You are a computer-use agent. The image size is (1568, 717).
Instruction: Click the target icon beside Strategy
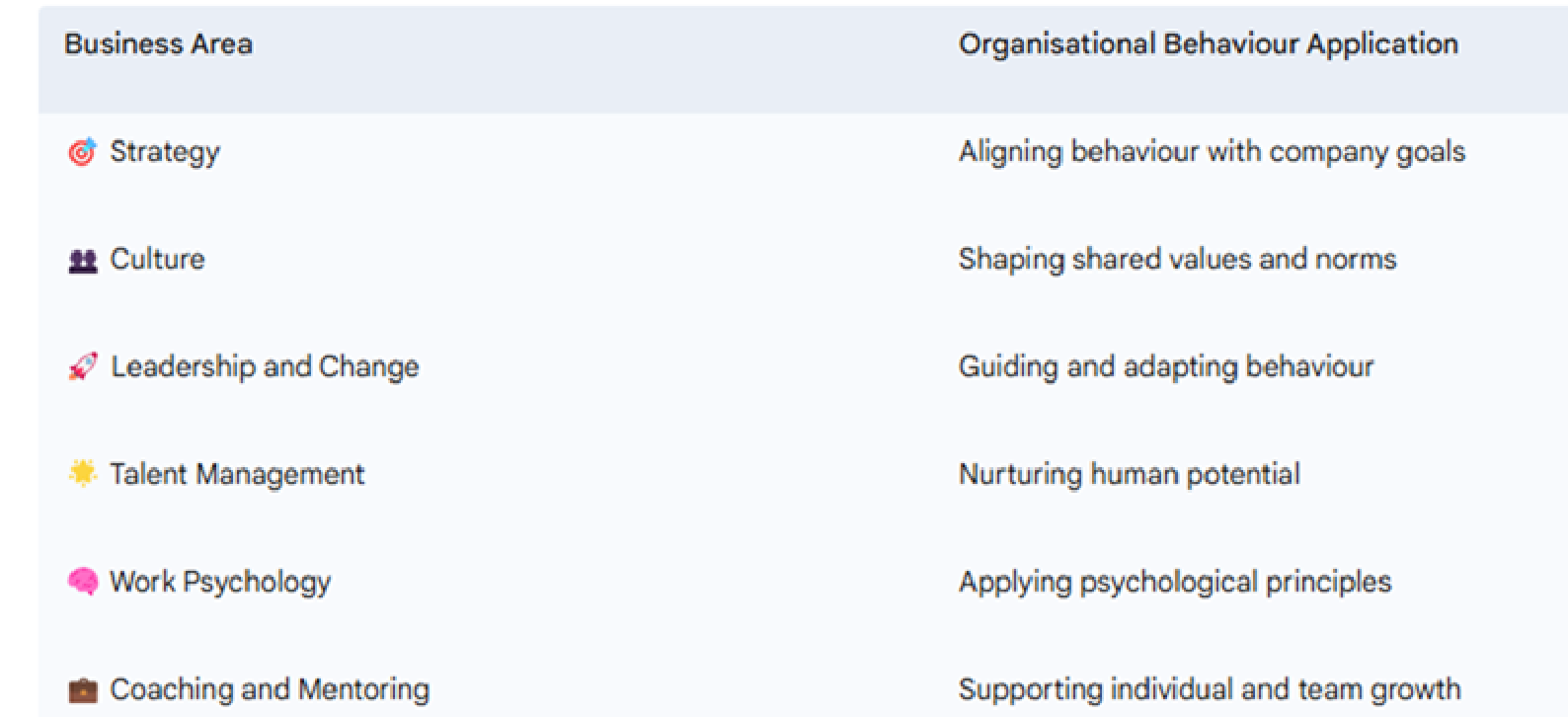coord(82,152)
